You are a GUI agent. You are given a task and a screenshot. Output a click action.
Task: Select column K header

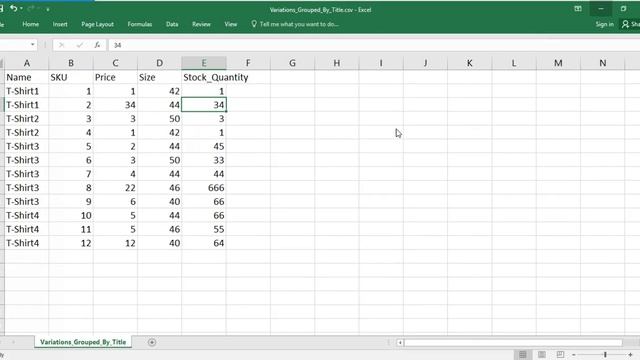(x=469, y=63)
